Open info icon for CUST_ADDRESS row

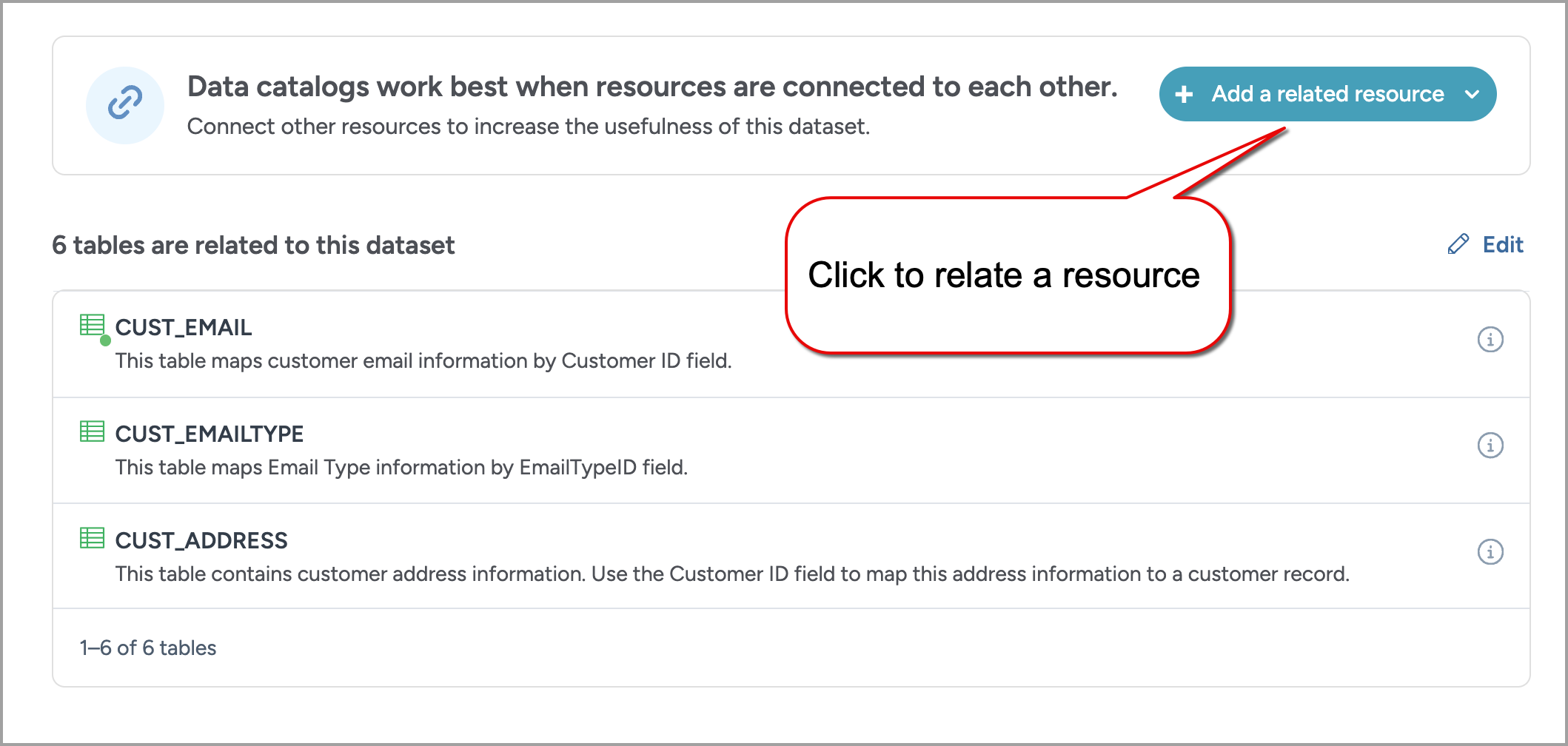pos(1490,552)
